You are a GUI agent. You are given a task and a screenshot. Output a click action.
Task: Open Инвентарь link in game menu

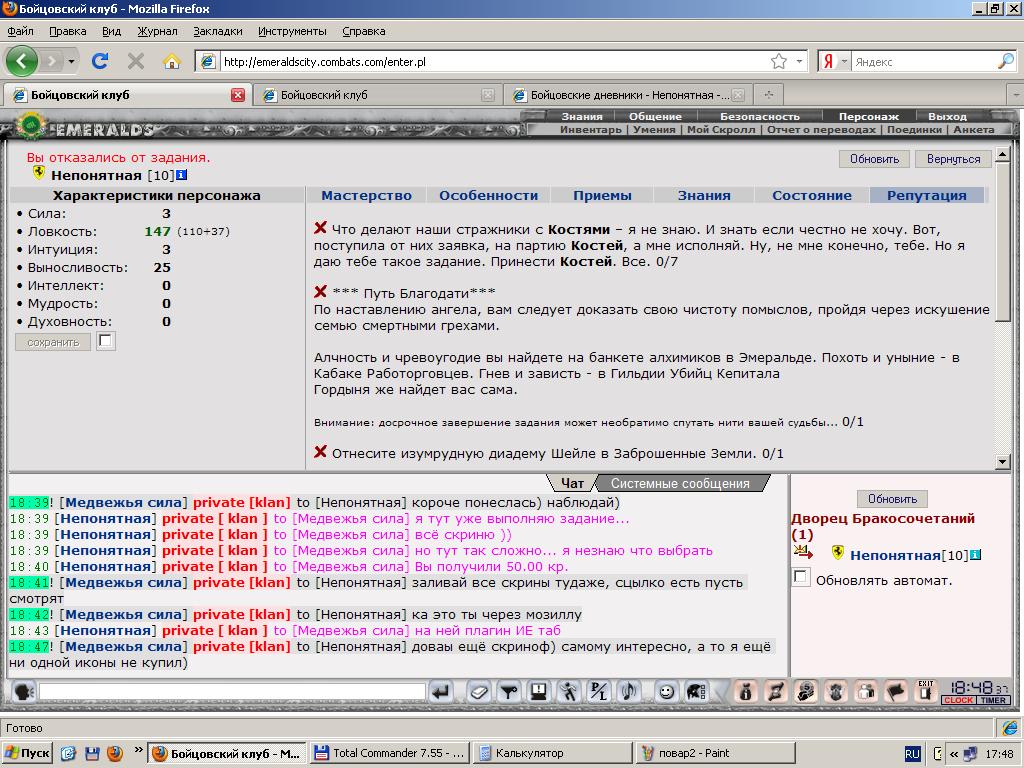[590, 129]
